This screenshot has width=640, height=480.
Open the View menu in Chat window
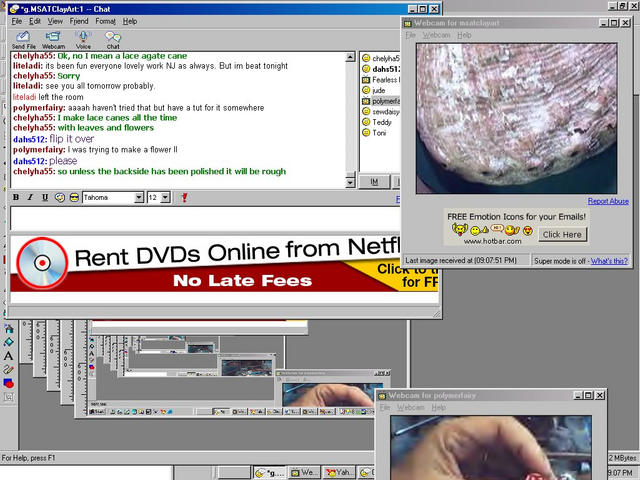[x=55, y=21]
